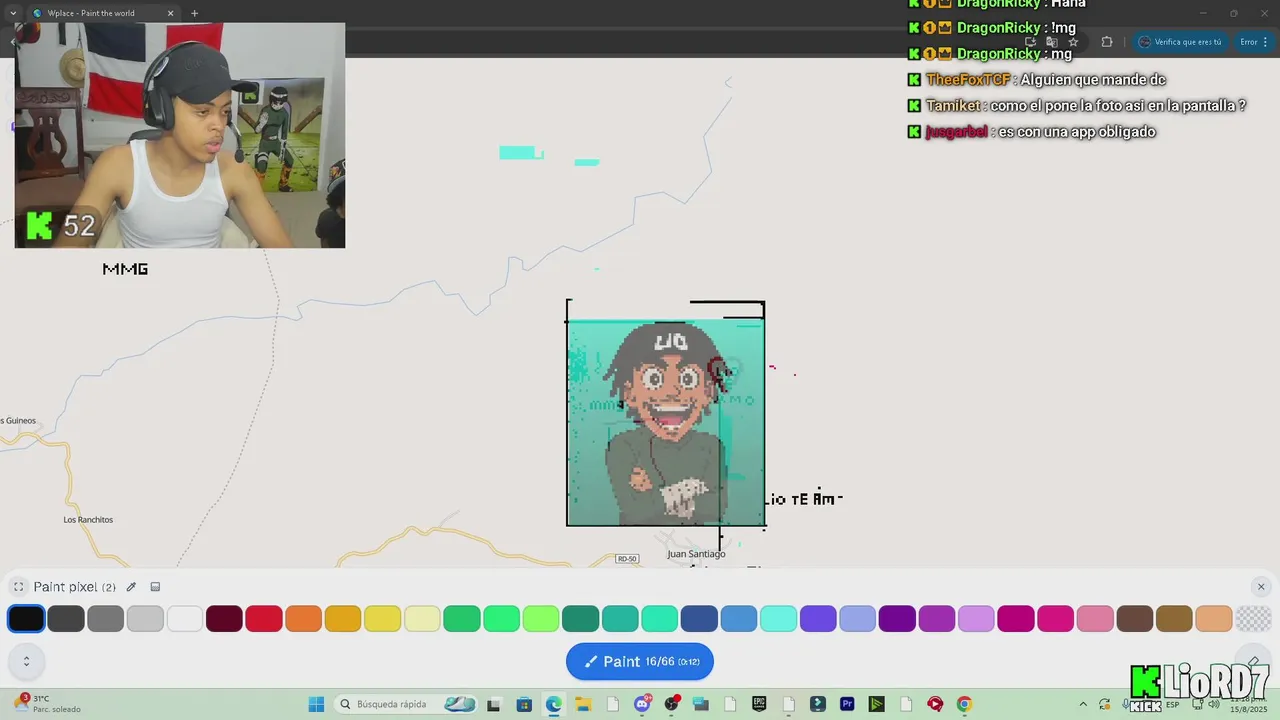
Task: Pick the dark gray swatch
Action: [x=66, y=619]
